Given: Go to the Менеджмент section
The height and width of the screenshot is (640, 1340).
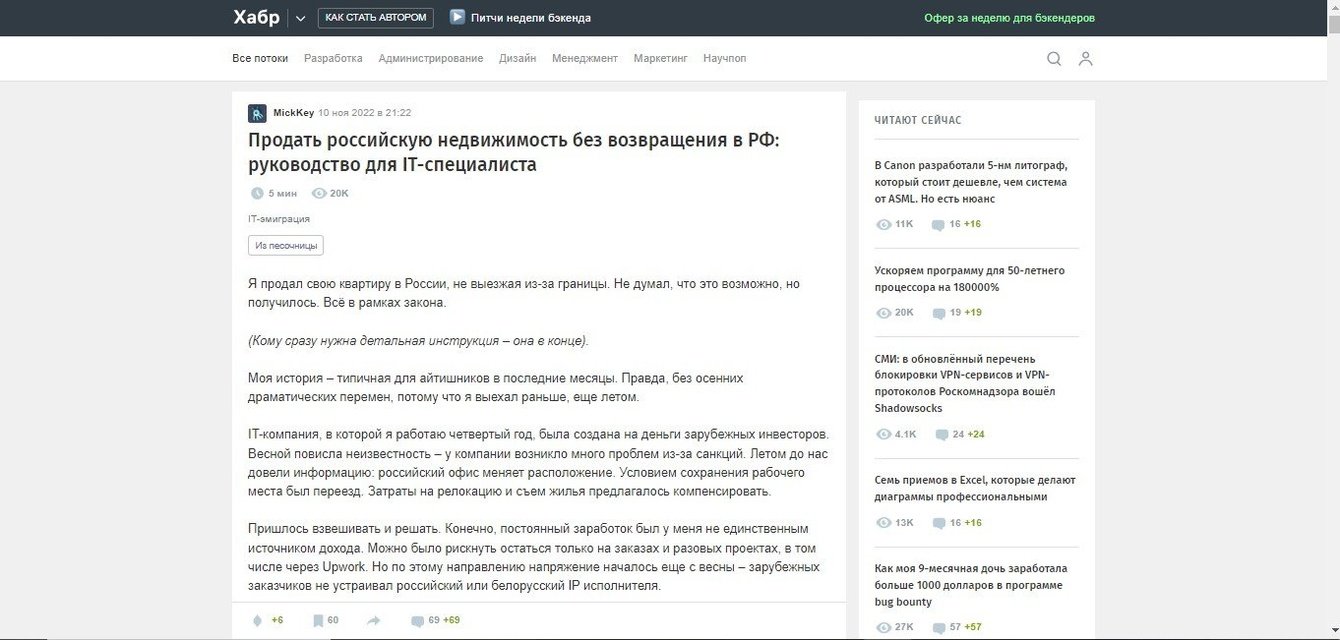Looking at the screenshot, I should pos(585,58).
